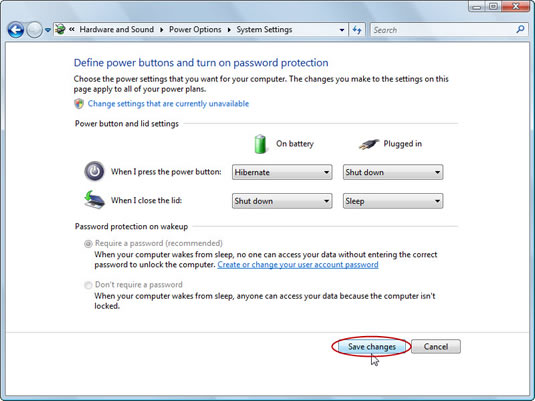Screen dimensions: 535x401
Task: Open recent pages arrow beside forward button
Action: 48,30
